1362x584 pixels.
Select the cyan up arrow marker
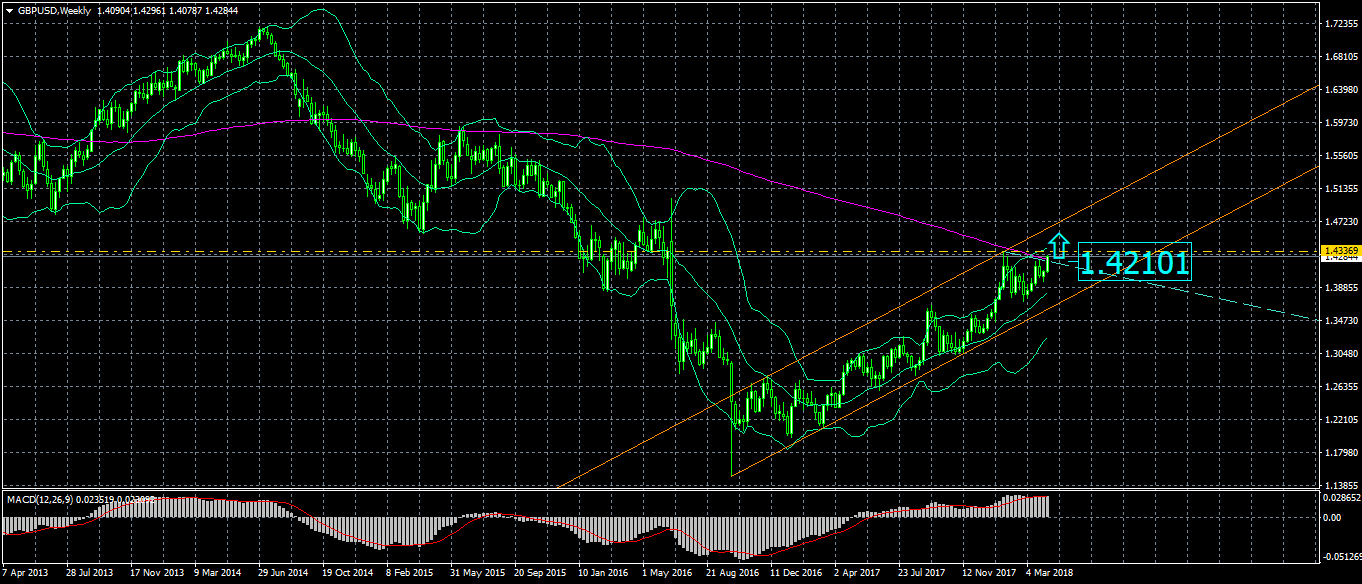(1060, 245)
